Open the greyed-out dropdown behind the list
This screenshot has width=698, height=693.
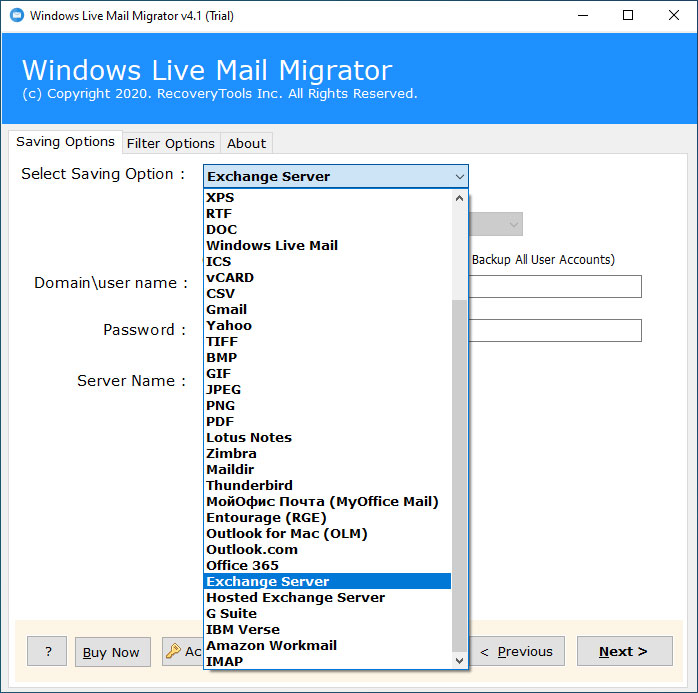coord(495,224)
